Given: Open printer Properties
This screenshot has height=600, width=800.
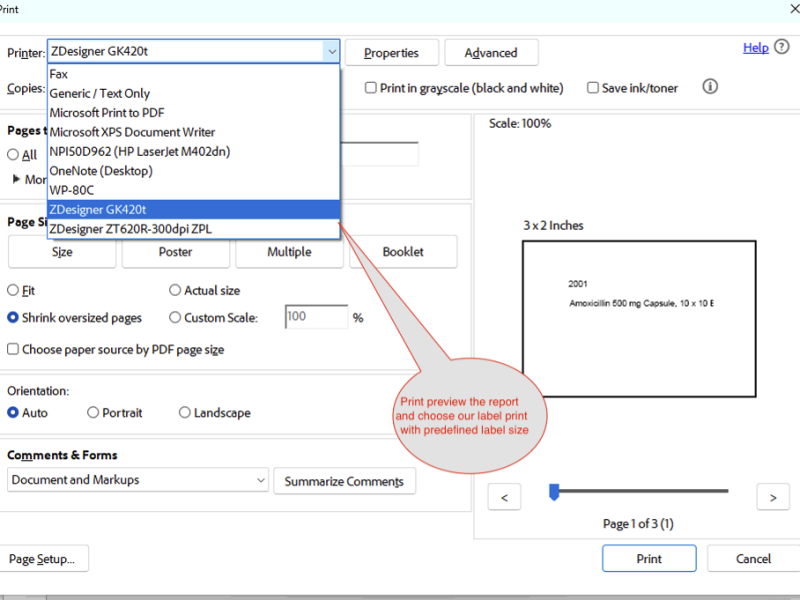Looking at the screenshot, I should [x=391, y=53].
